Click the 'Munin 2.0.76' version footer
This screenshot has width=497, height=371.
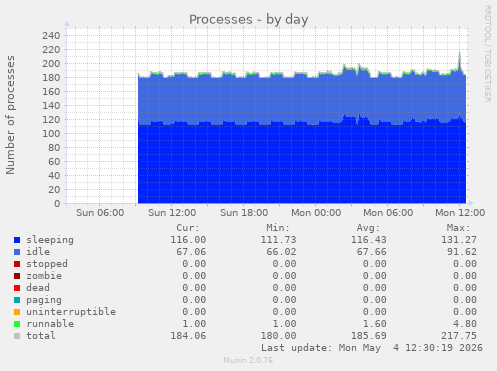248,360
